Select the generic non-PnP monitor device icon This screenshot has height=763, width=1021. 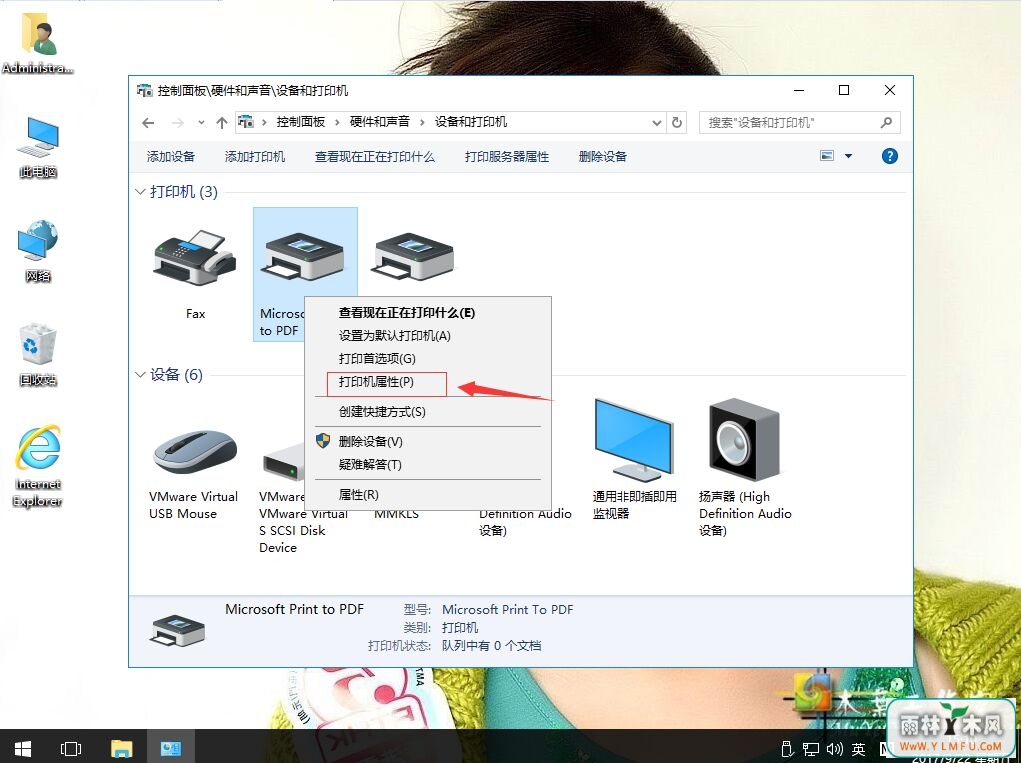tap(634, 439)
